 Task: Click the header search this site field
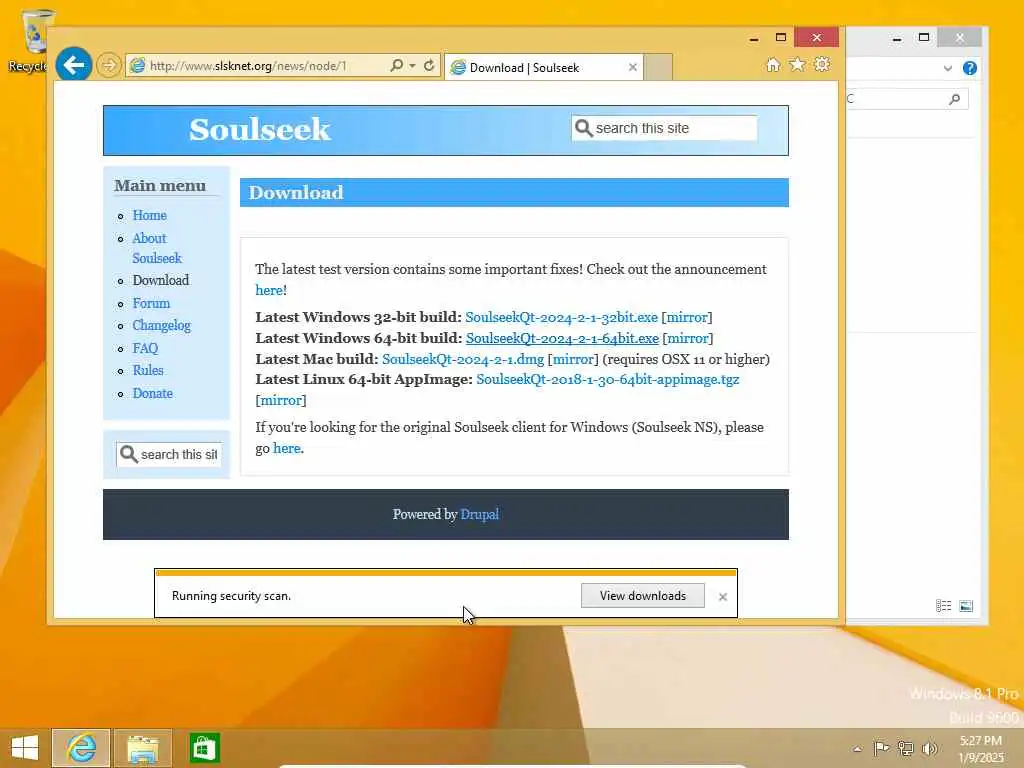pos(665,128)
